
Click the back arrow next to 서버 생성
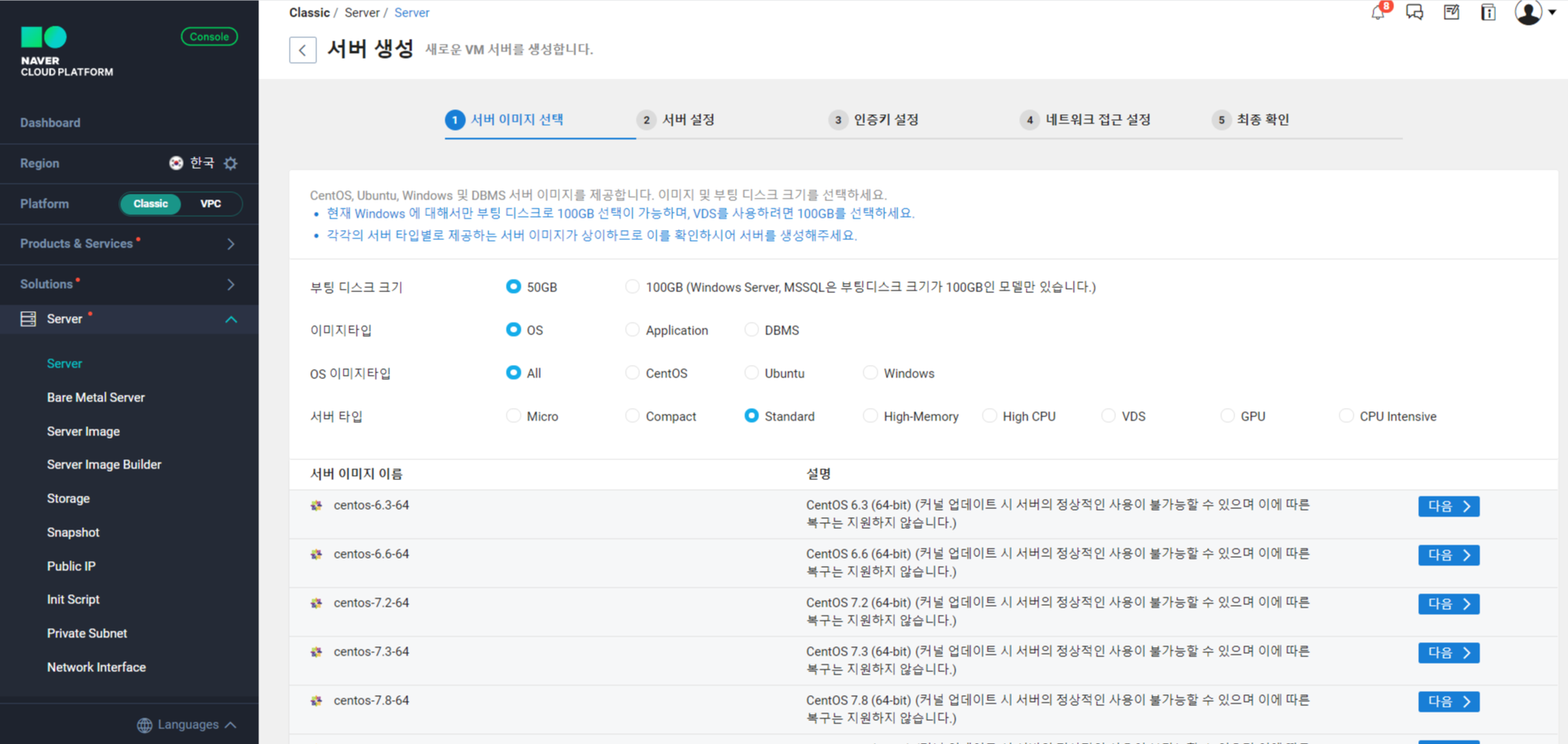coord(303,50)
